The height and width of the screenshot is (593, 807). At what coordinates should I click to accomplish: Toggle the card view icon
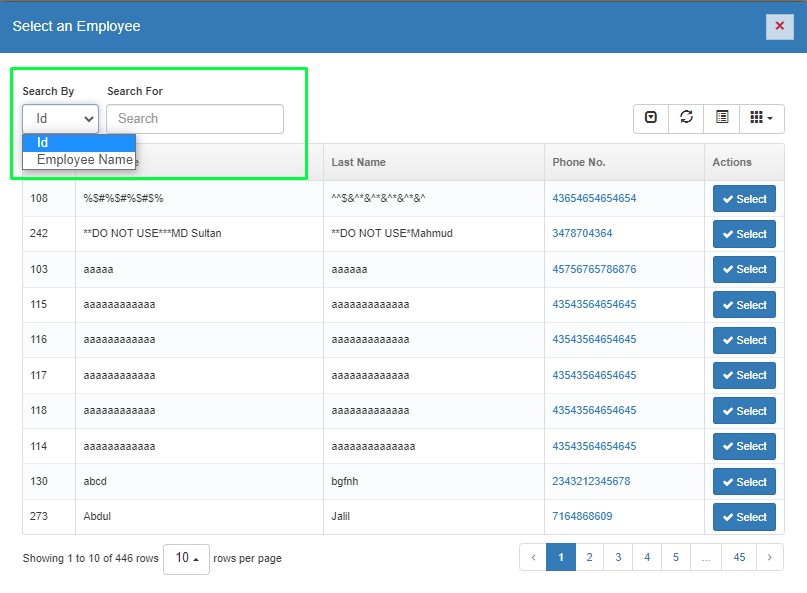722,118
